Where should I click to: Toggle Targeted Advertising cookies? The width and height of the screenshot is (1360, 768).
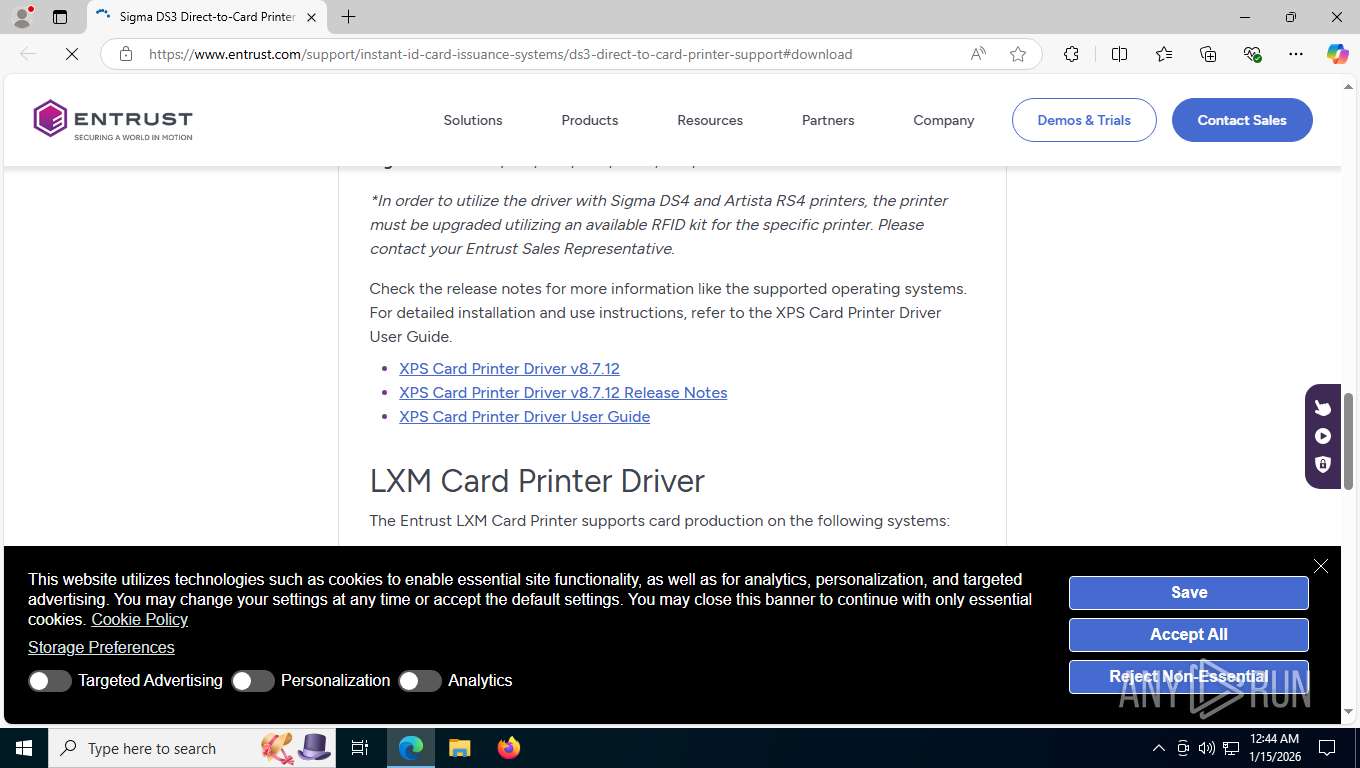coord(49,681)
